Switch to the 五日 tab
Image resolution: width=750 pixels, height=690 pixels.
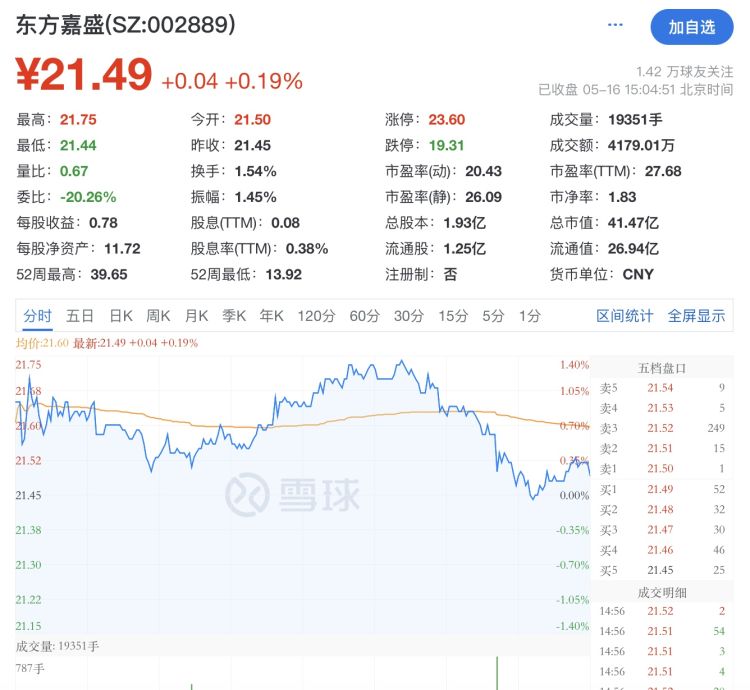79,316
